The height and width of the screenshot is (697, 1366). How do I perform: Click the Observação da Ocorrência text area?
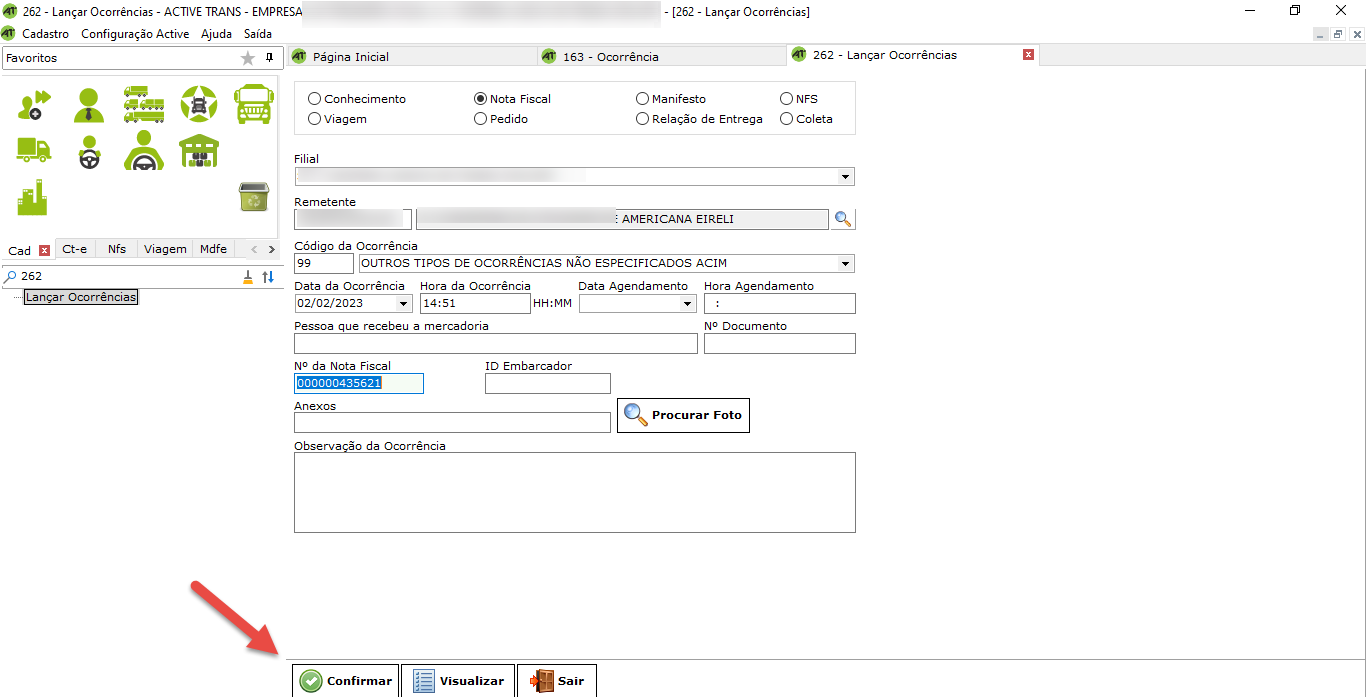pos(575,492)
